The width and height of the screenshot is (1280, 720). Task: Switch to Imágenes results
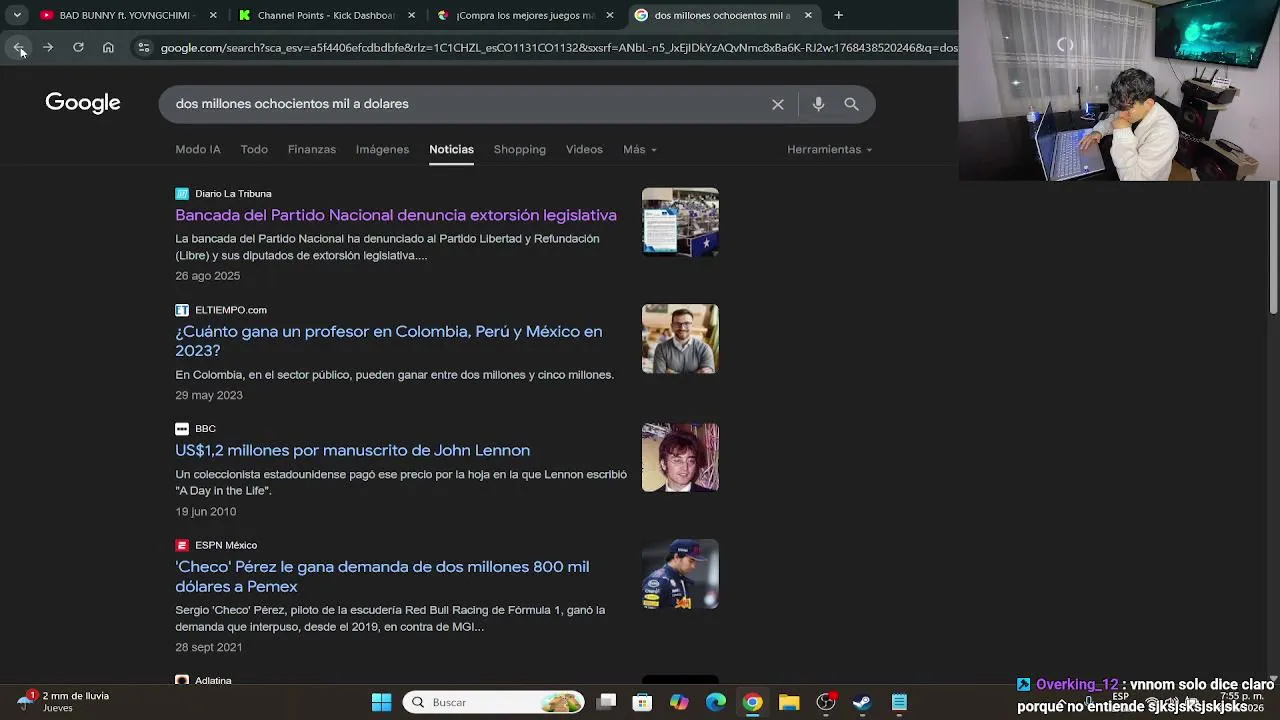click(382, 149)
